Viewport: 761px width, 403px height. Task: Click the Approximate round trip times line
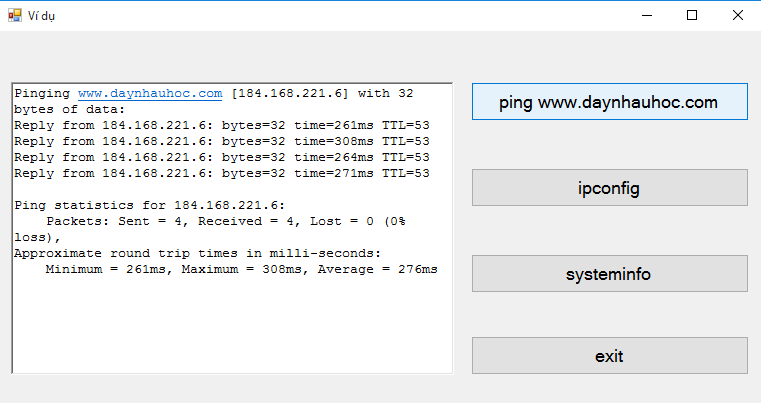[x=197, y=254]
